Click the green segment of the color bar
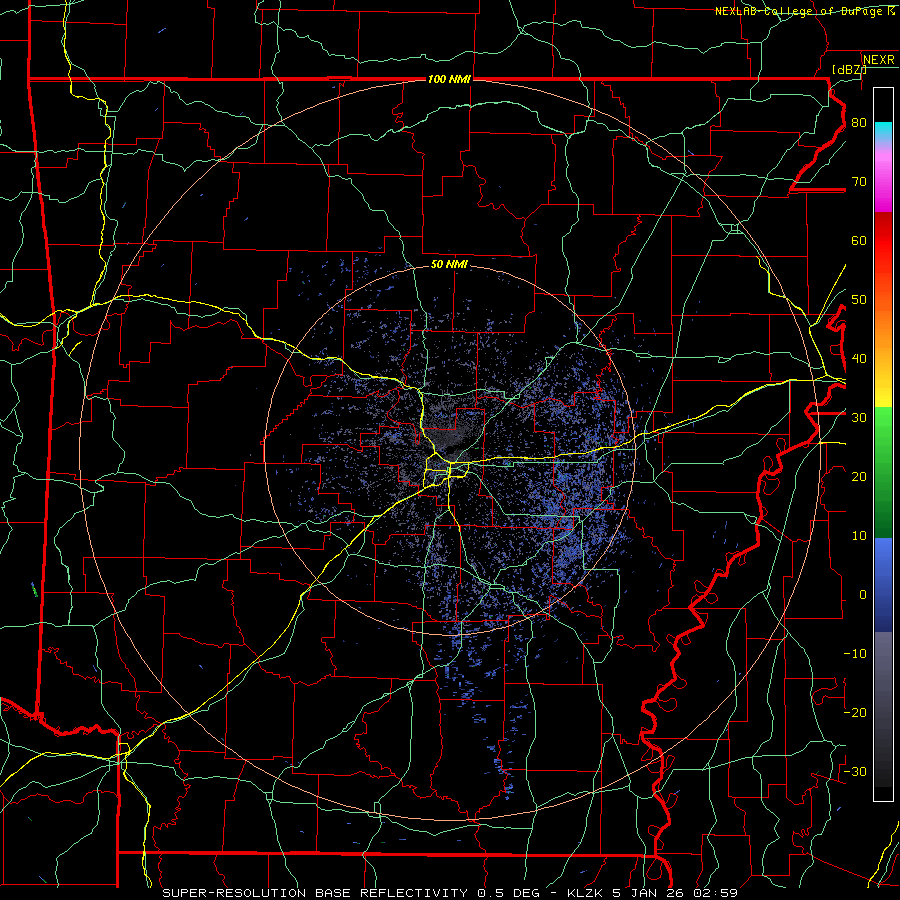The height and width of the screenshot is (900, 900). (x=883, y=472)
